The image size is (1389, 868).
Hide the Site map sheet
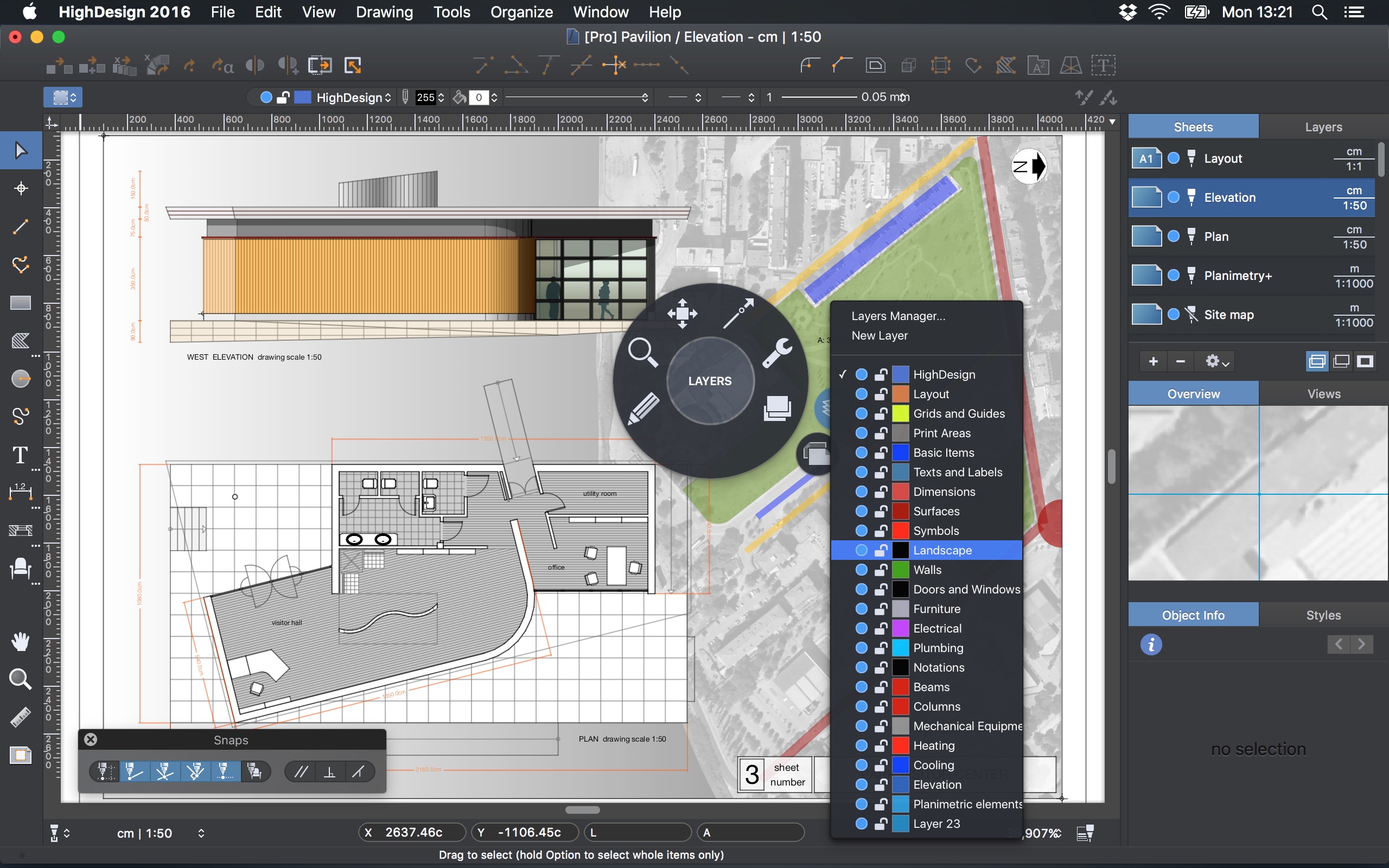[1174, 315]
